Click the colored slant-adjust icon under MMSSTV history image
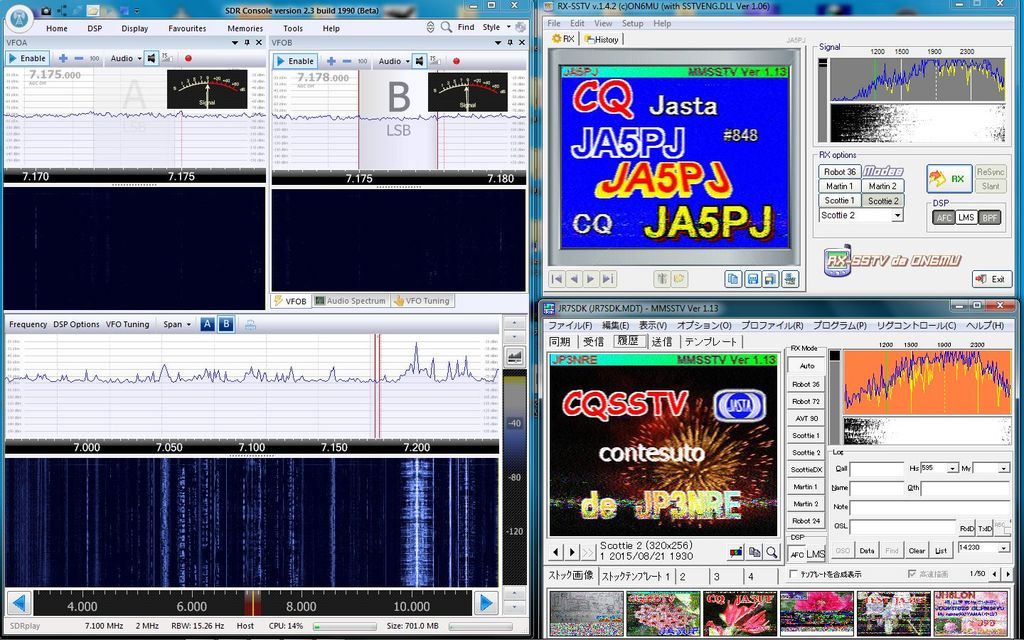The width and height of the screenshot is (1024, 640). (736, 552)
